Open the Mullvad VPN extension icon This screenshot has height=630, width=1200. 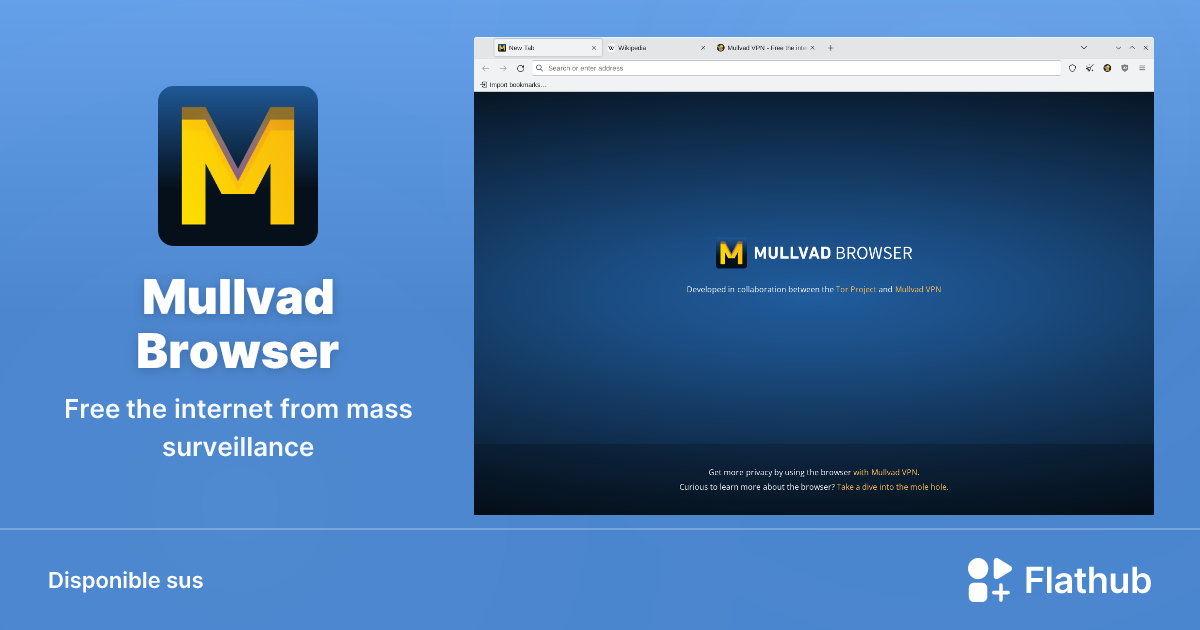1106,68
